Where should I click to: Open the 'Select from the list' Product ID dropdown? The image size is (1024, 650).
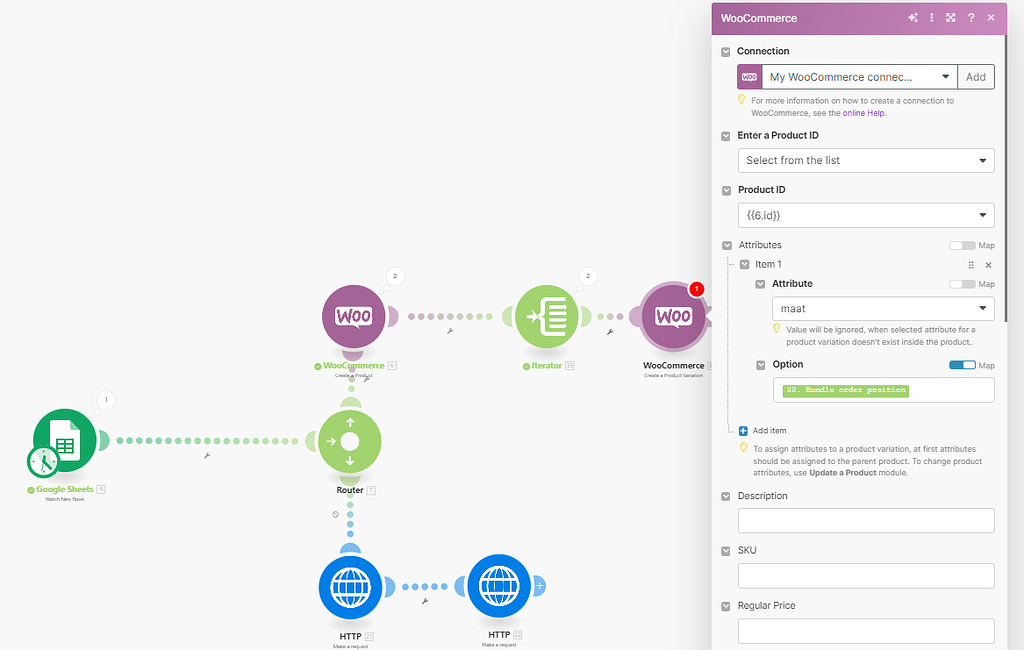pos(865,160)
